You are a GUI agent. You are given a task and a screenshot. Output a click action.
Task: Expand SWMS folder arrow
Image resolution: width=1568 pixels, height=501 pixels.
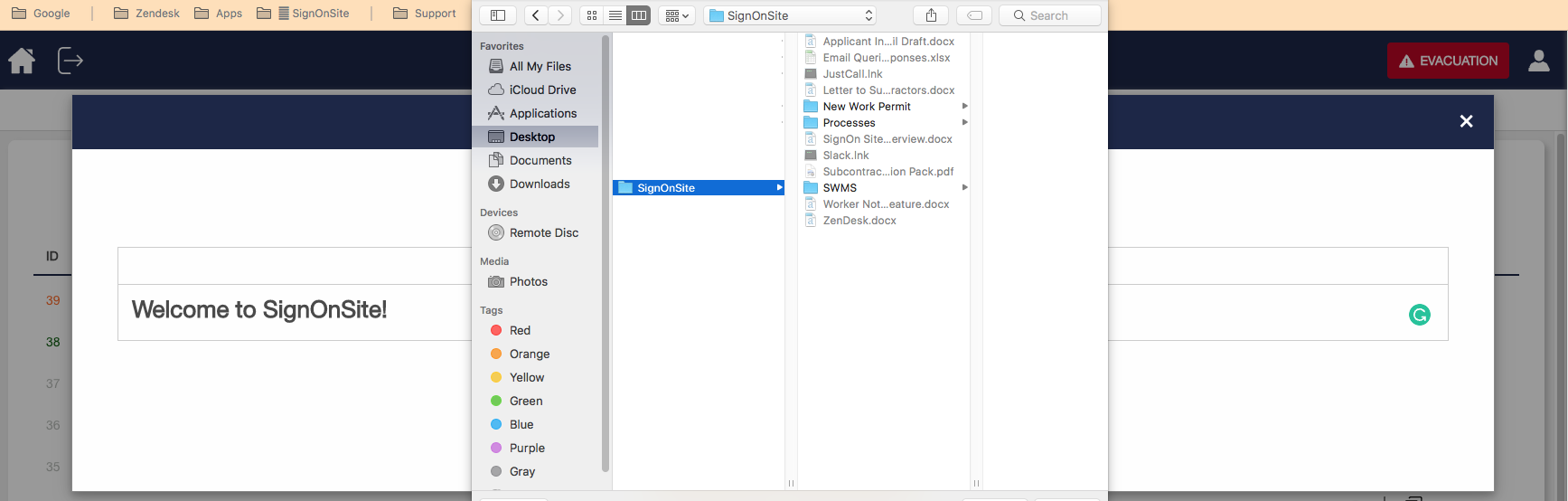tap(965, 188)
